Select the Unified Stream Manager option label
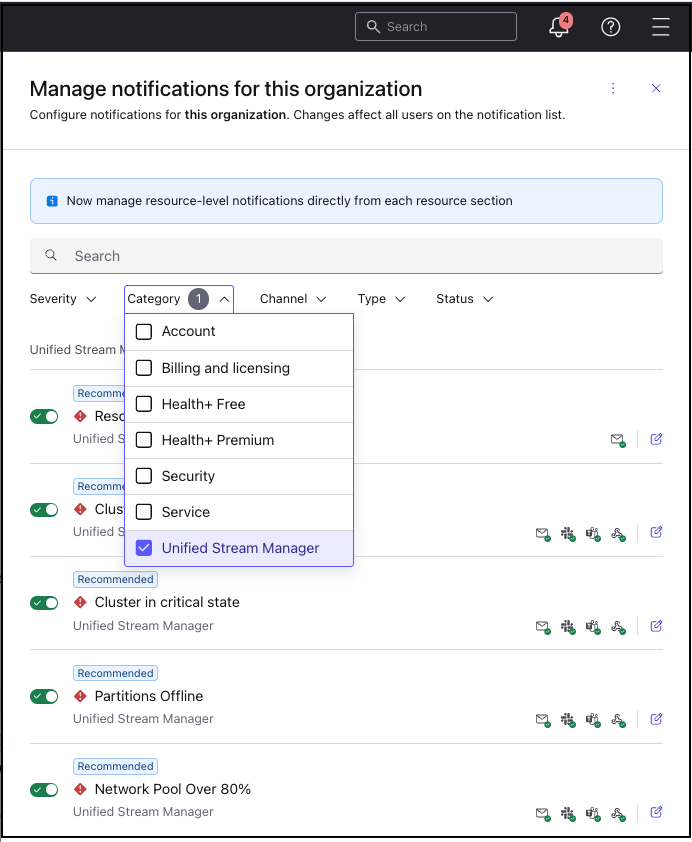This screenshot has height=842, width=692. 241,548
